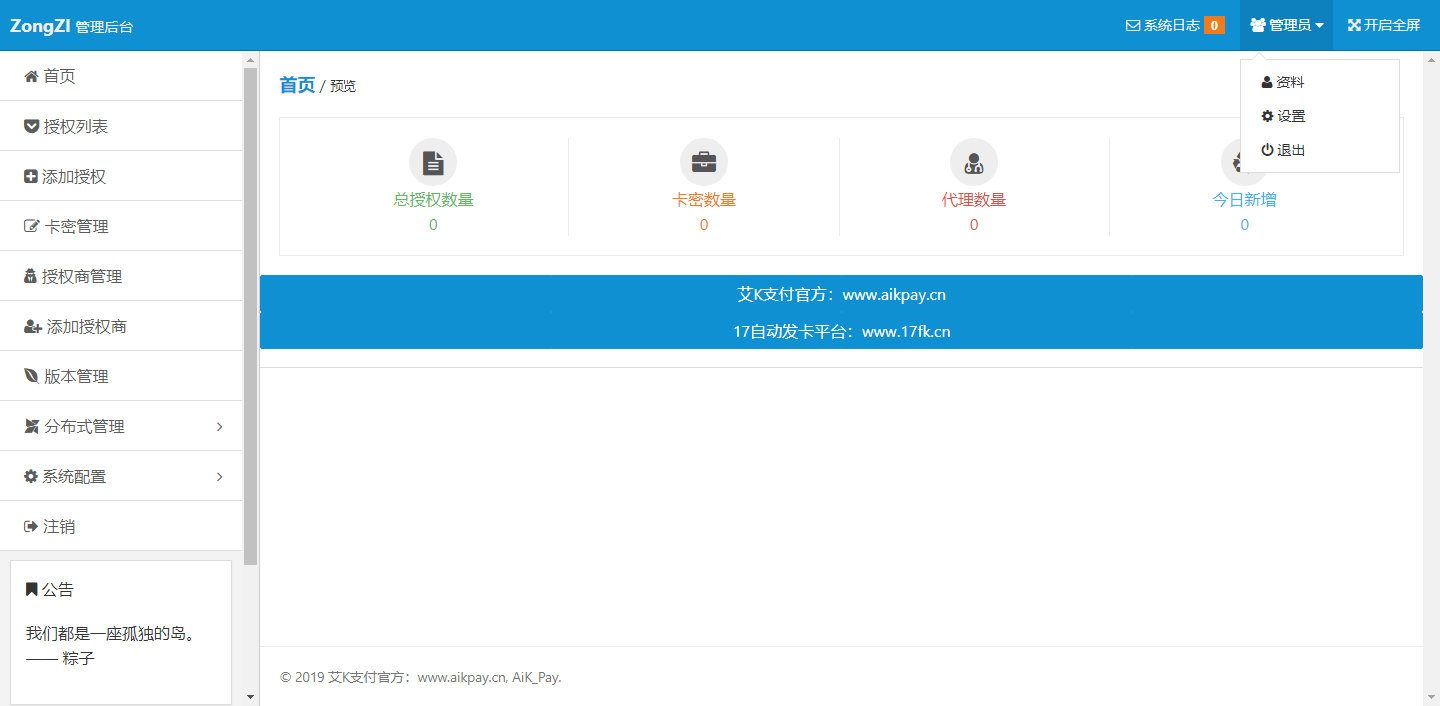Expand the 分布式管理 submenu

tap(85, 425)
